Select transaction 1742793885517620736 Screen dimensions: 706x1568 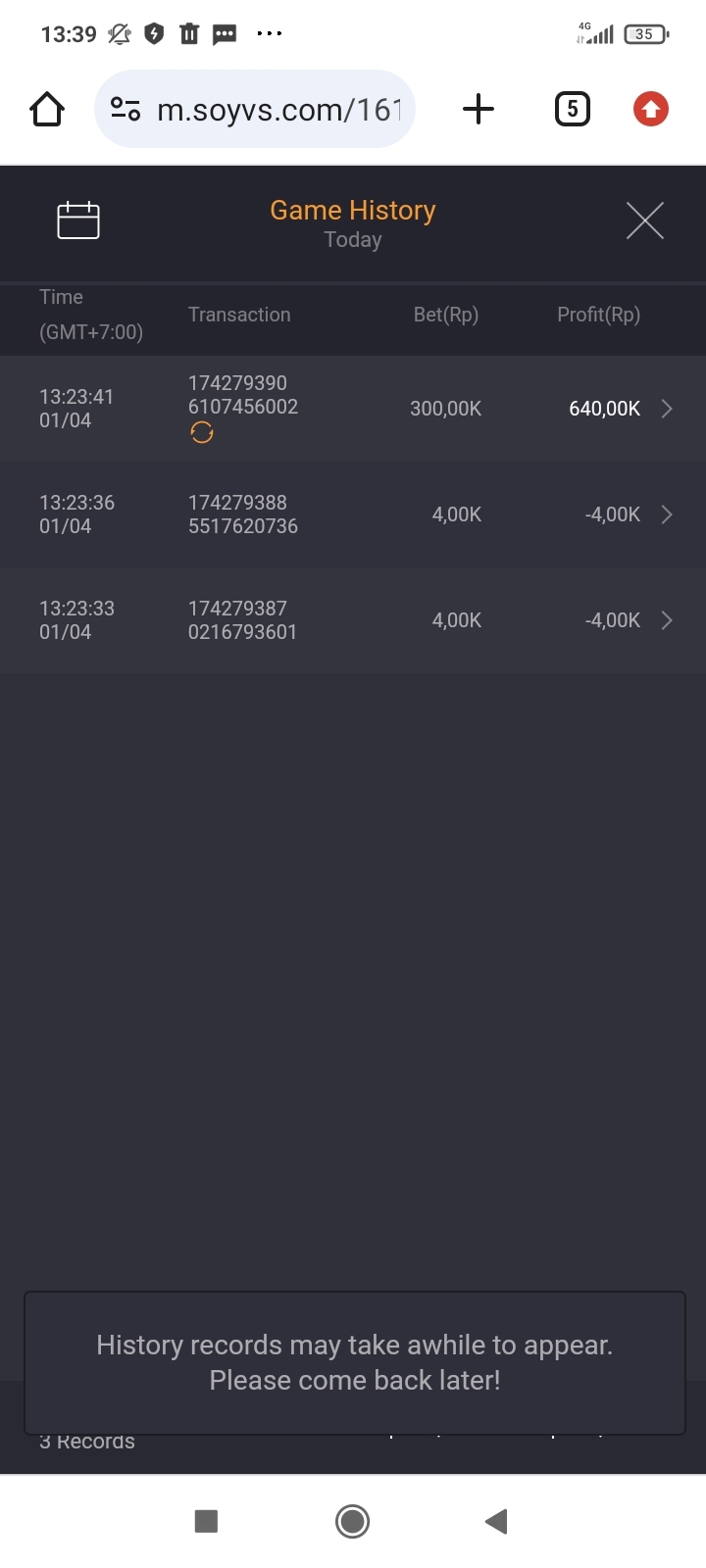click(x=242, y=514)
